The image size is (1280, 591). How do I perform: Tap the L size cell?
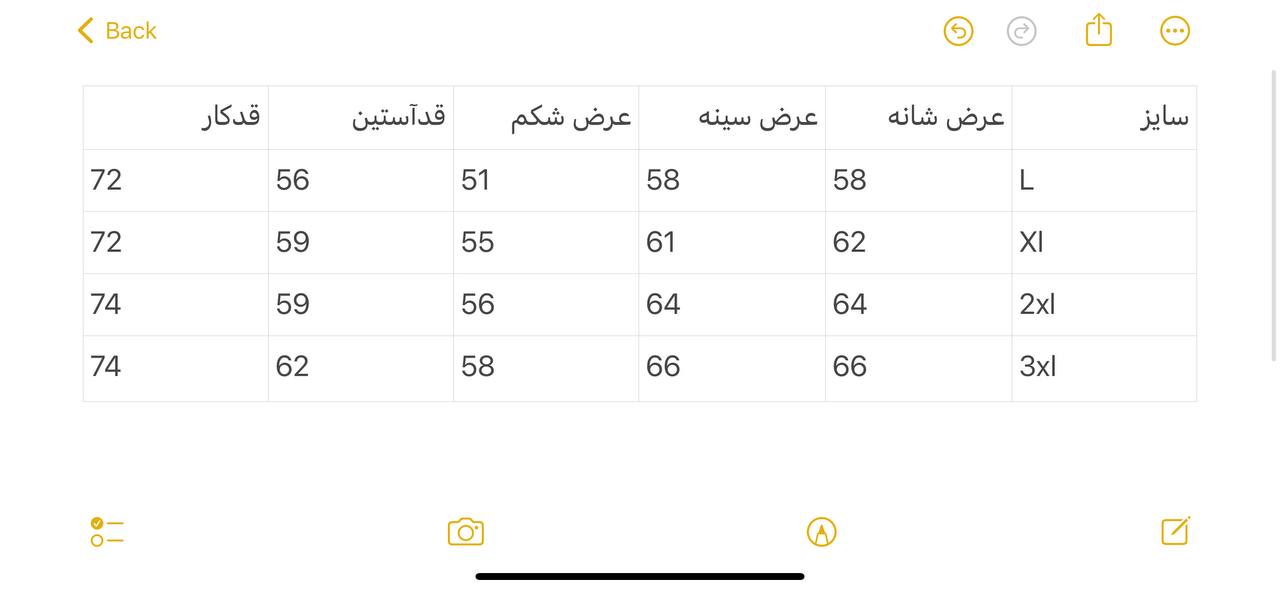click(x=1104, y=181)
